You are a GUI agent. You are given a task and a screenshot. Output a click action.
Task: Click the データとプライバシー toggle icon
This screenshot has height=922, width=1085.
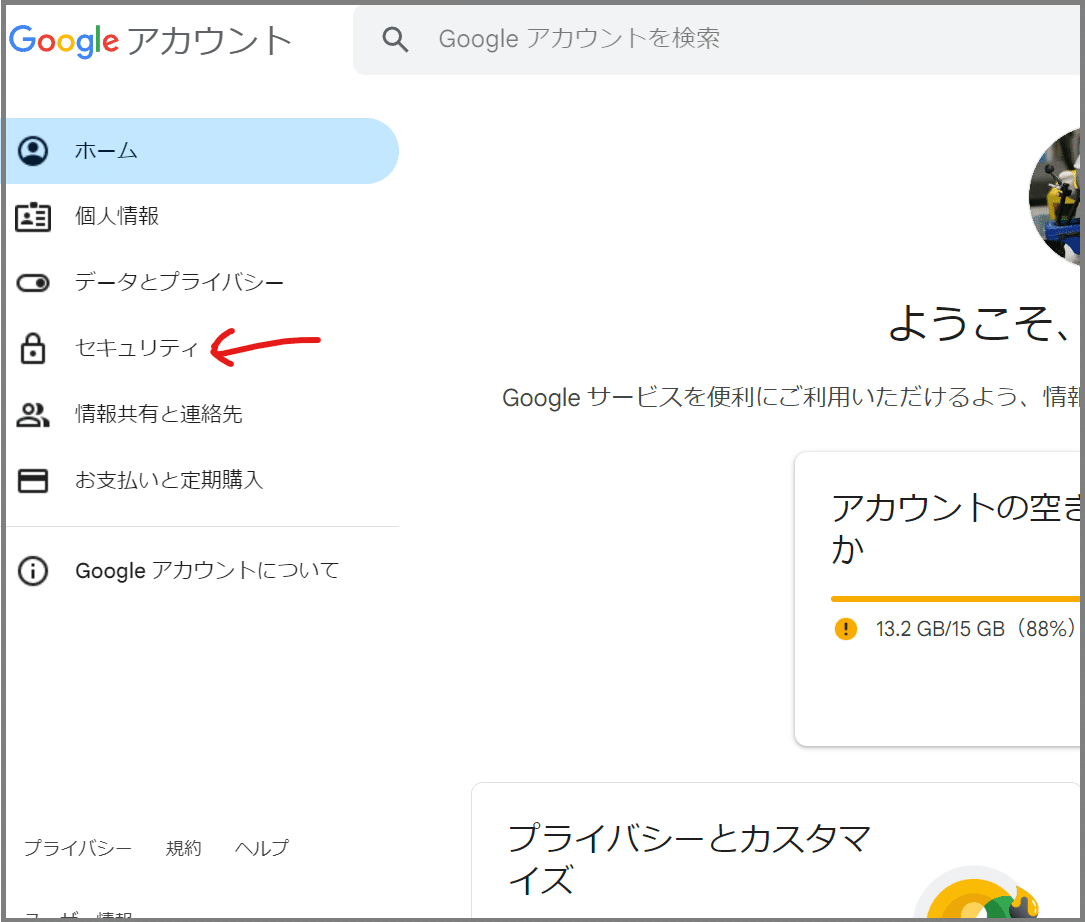pos(33,283)
